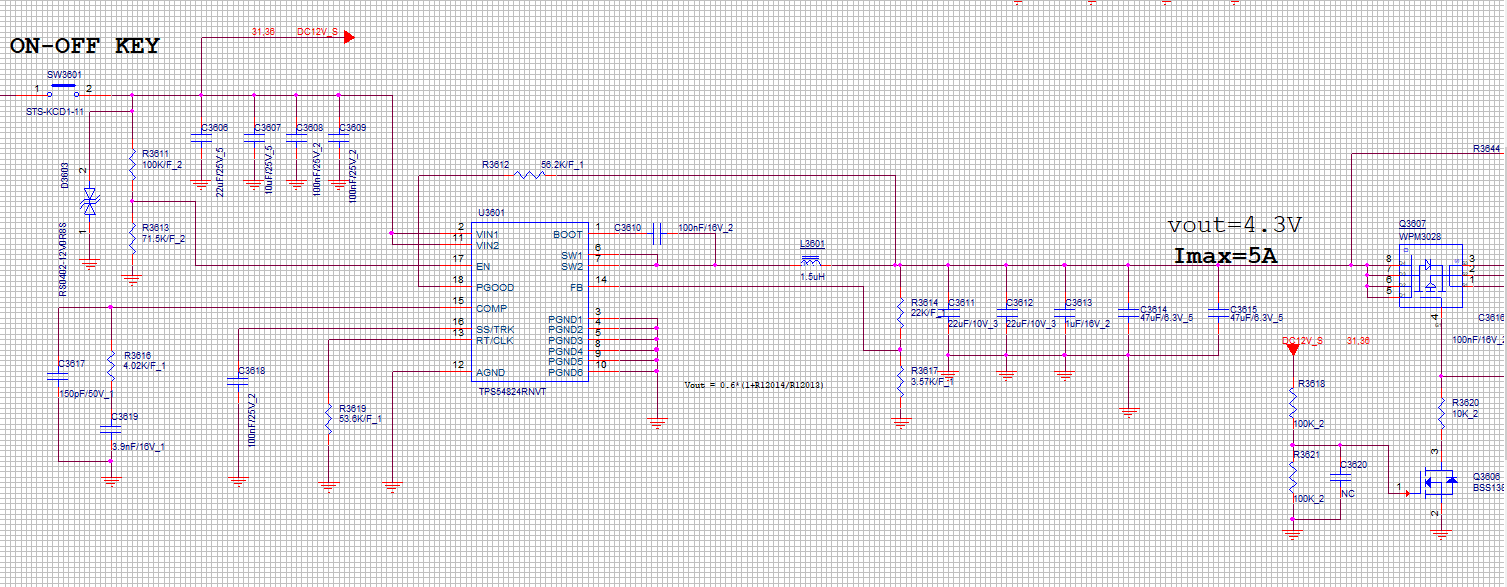Click the ground symbol below PGND pins
Viewport: 1507px width, 587px height.
point(657,422)
